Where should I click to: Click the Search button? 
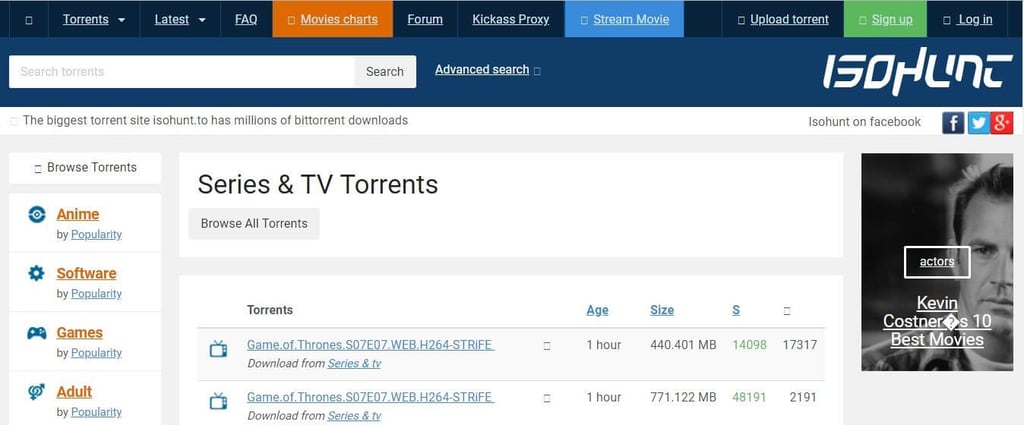point(385,72)
